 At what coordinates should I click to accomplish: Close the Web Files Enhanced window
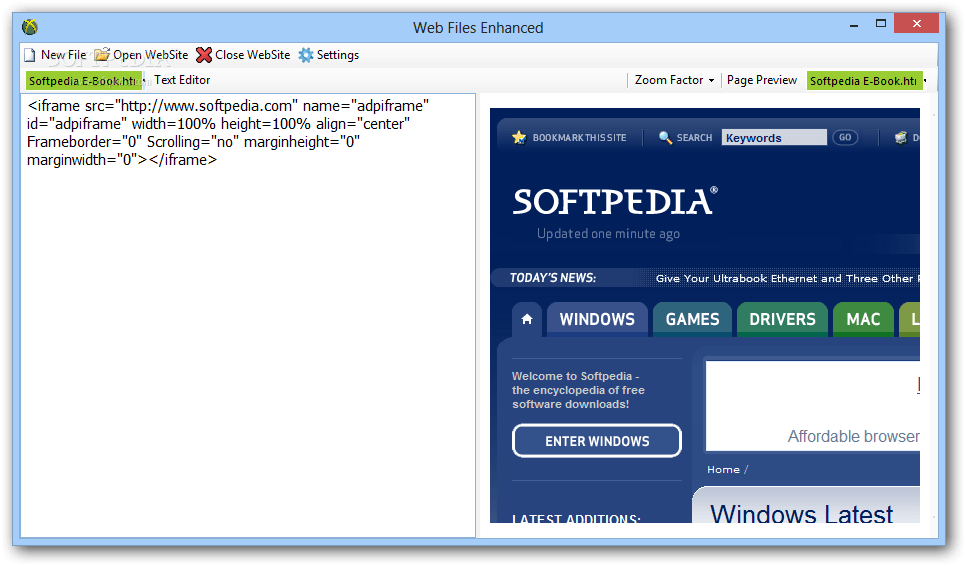[917, 23]
